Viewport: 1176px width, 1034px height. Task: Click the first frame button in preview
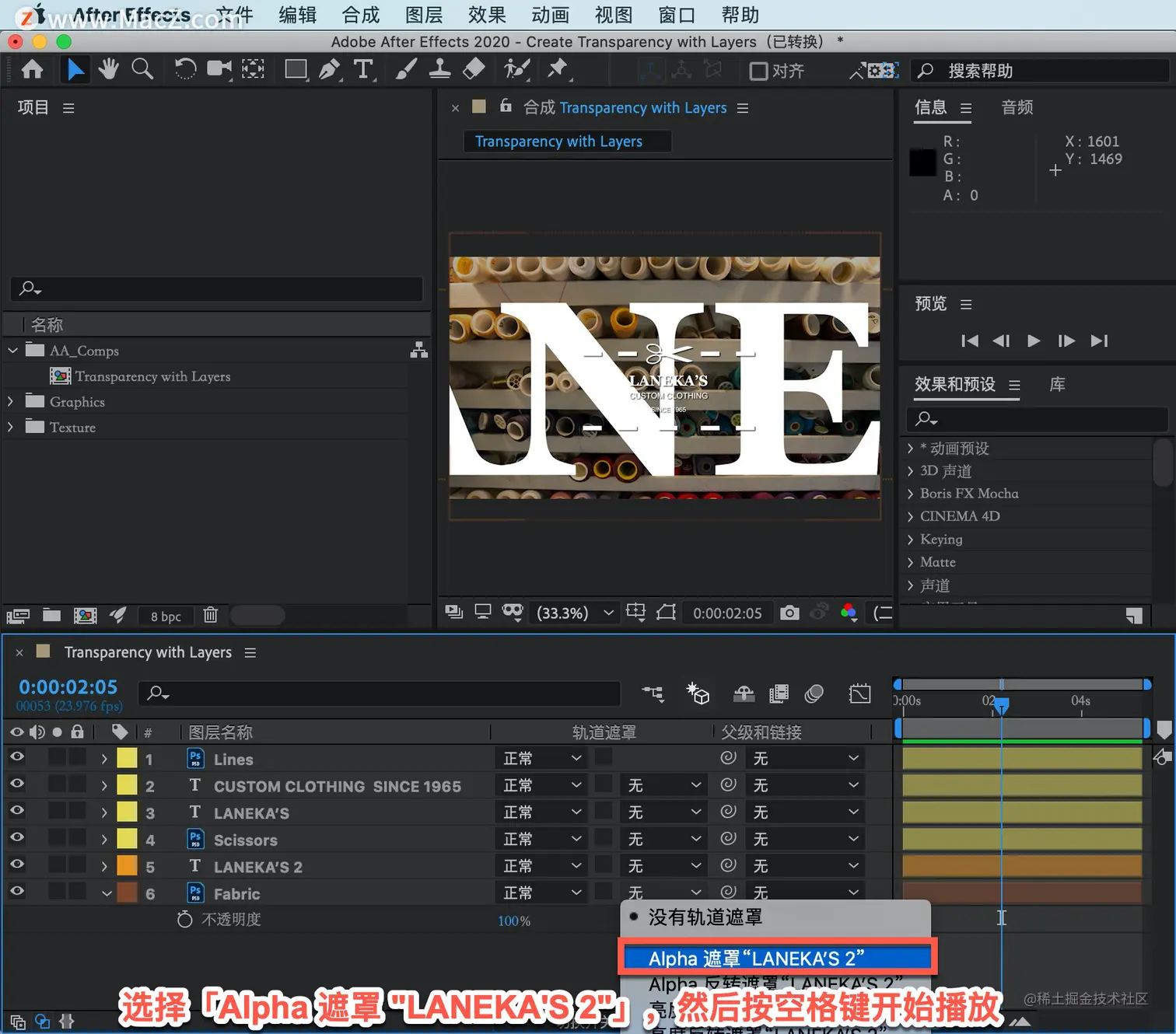tap(969, 341)
